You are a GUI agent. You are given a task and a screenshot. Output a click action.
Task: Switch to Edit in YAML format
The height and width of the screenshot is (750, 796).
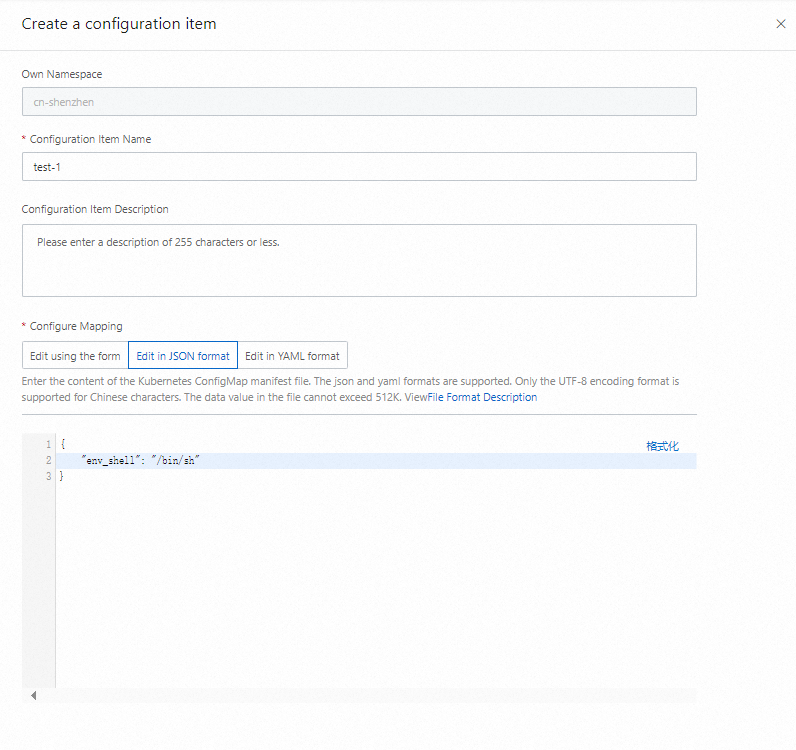click(292, 356)
